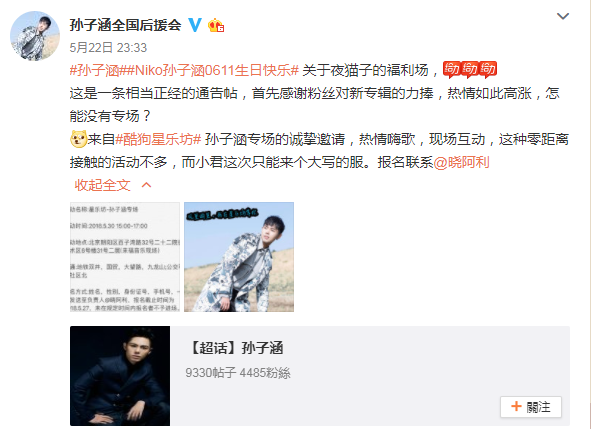The width and height of the screenshot is (591, 429).
Task: Open the post options chevron menu
Action: click(x=563, y=16)
